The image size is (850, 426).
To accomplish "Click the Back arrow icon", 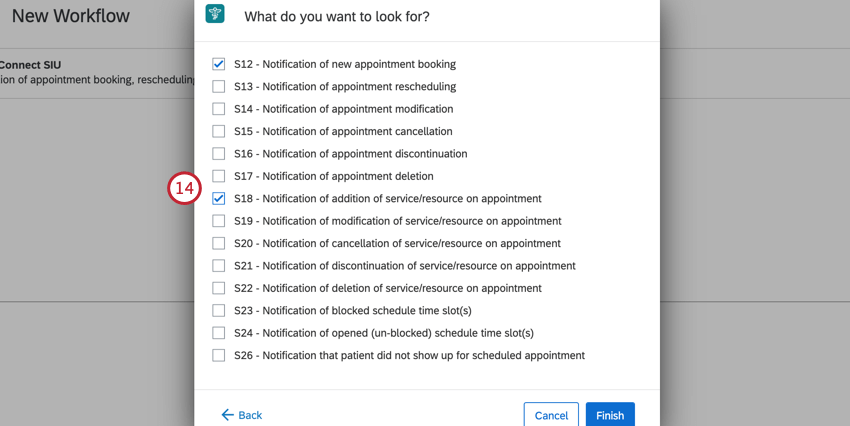I will [x=227, y=415].
